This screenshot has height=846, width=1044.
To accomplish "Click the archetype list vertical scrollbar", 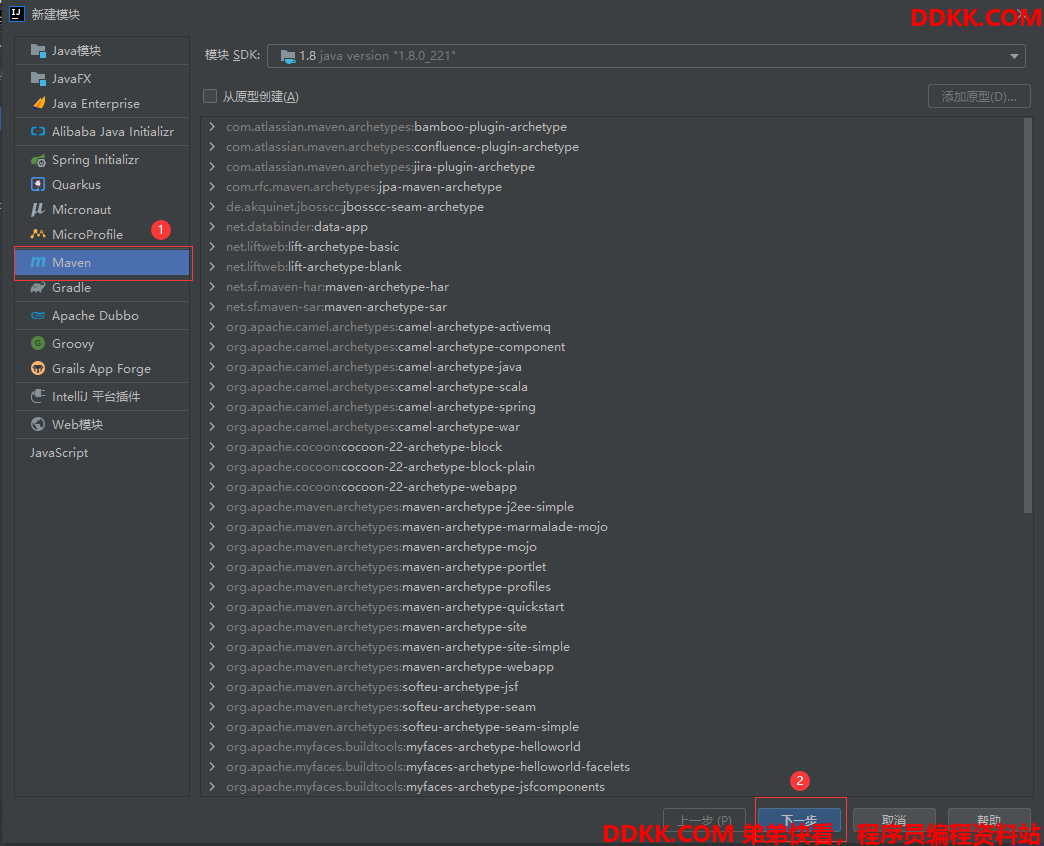I will [1027, 316].
